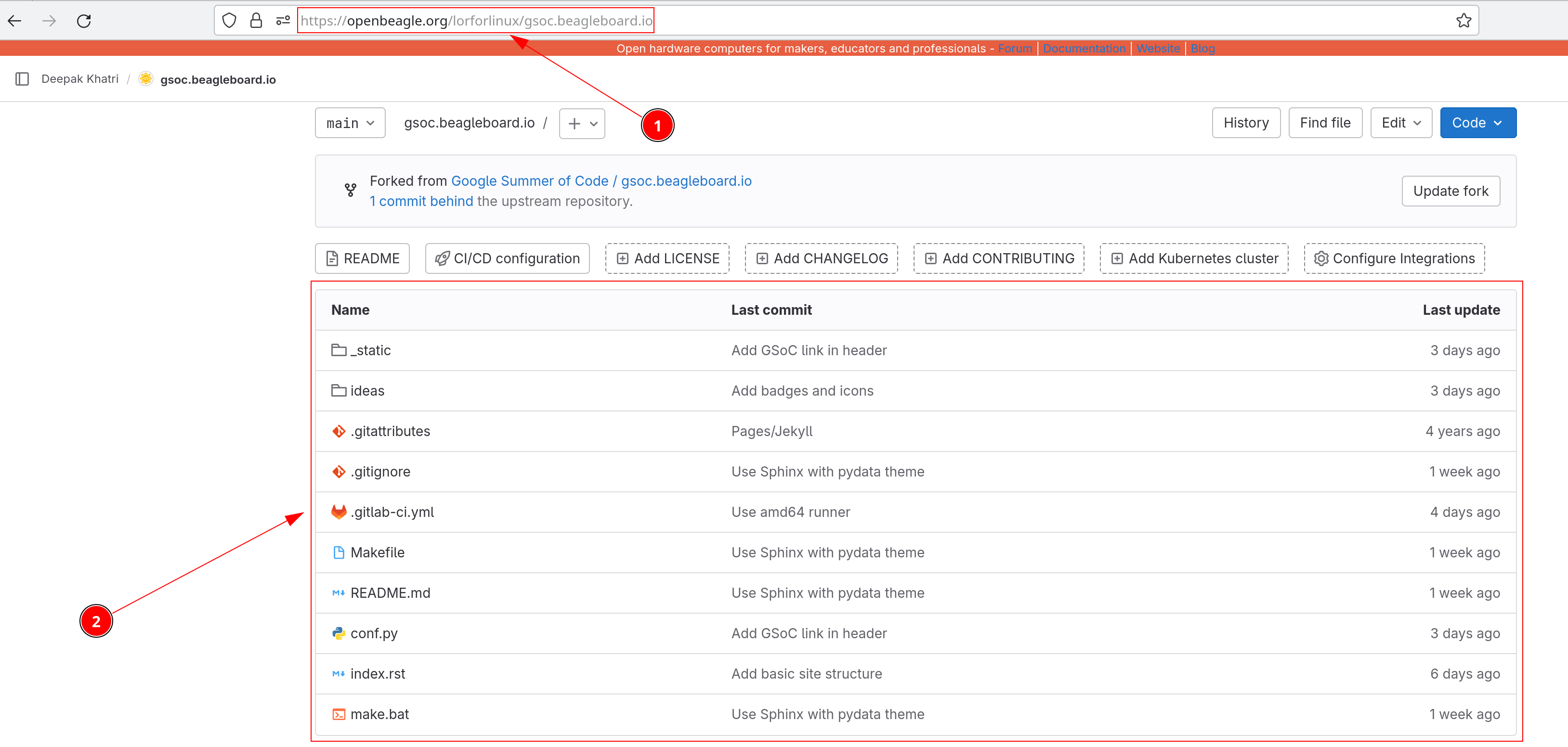
Task: Reload the page with the refresh icon
Action: (x=84, y=21)
